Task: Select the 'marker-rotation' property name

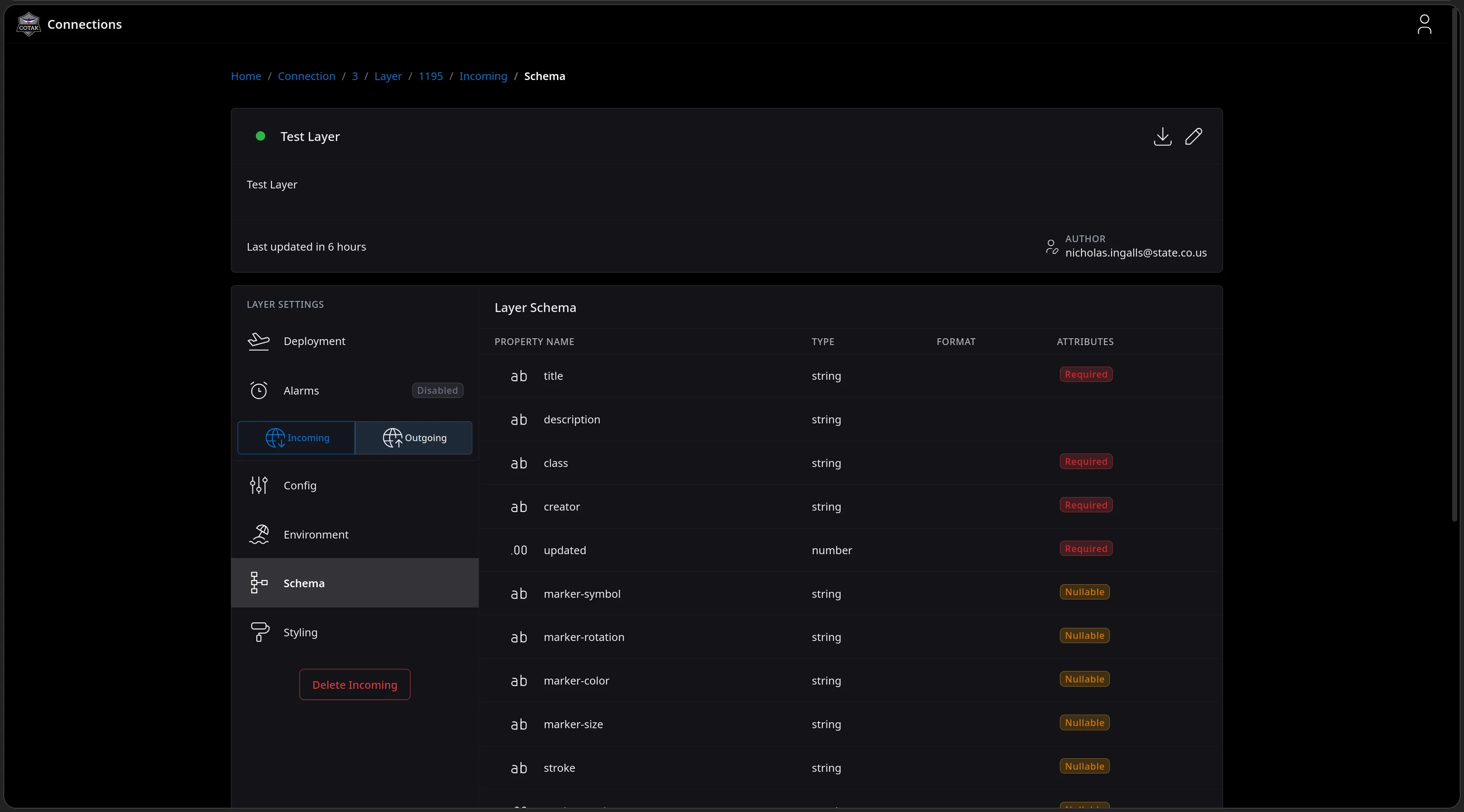Action: (584, 637)
